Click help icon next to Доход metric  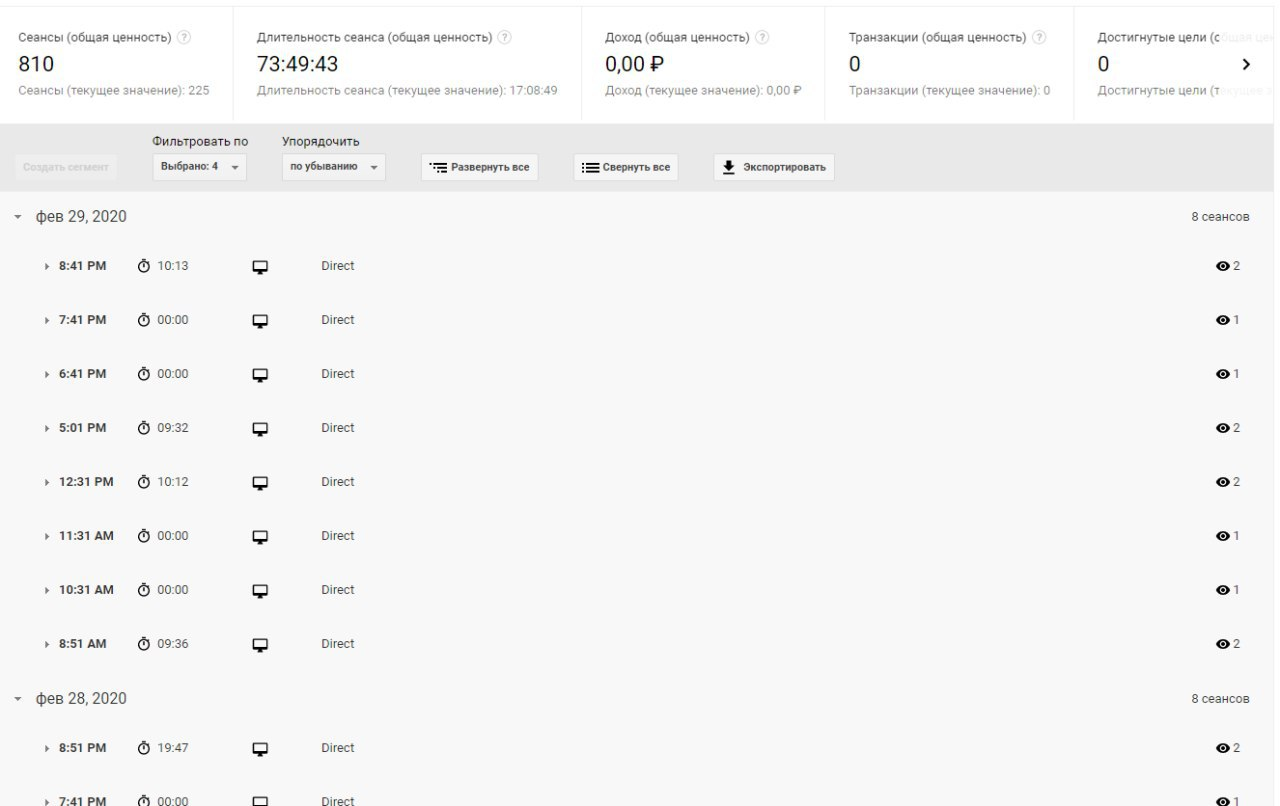tap(762, 37)
